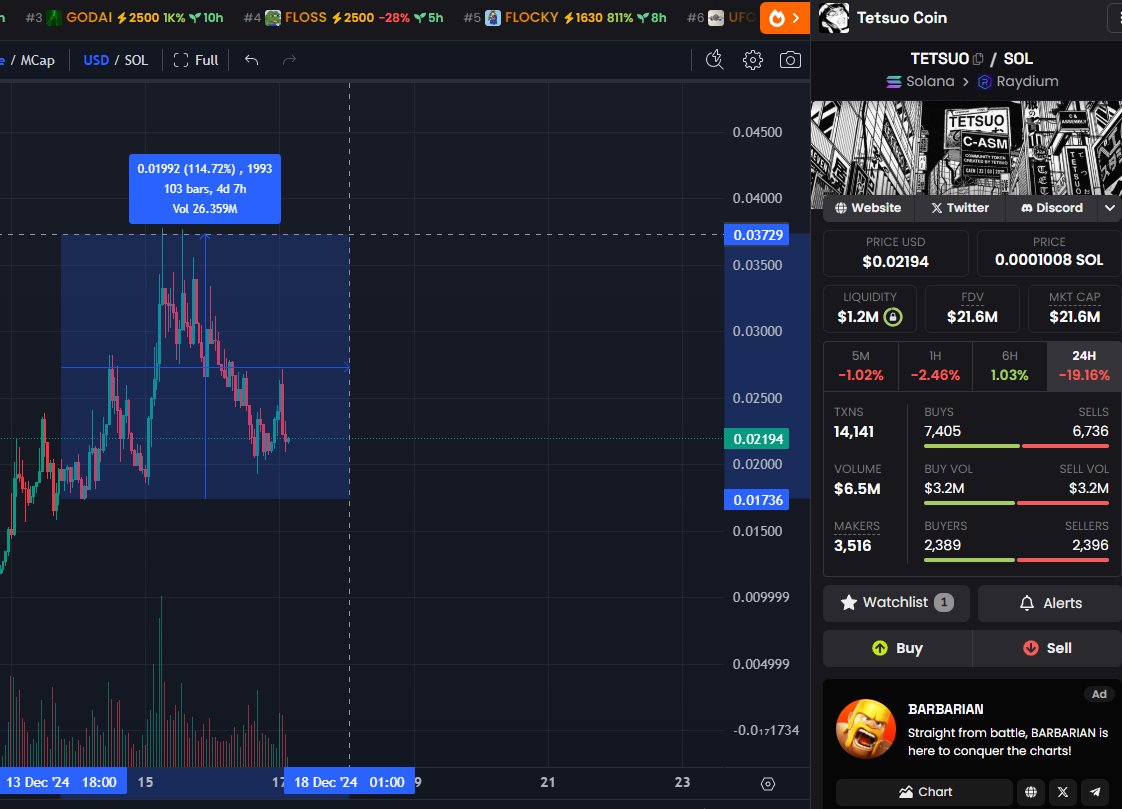Viewport: 1122px width, 809px height.
Task: Click the Tetsuo banner image
Action: pyautogui.click(x=966, y=148)
